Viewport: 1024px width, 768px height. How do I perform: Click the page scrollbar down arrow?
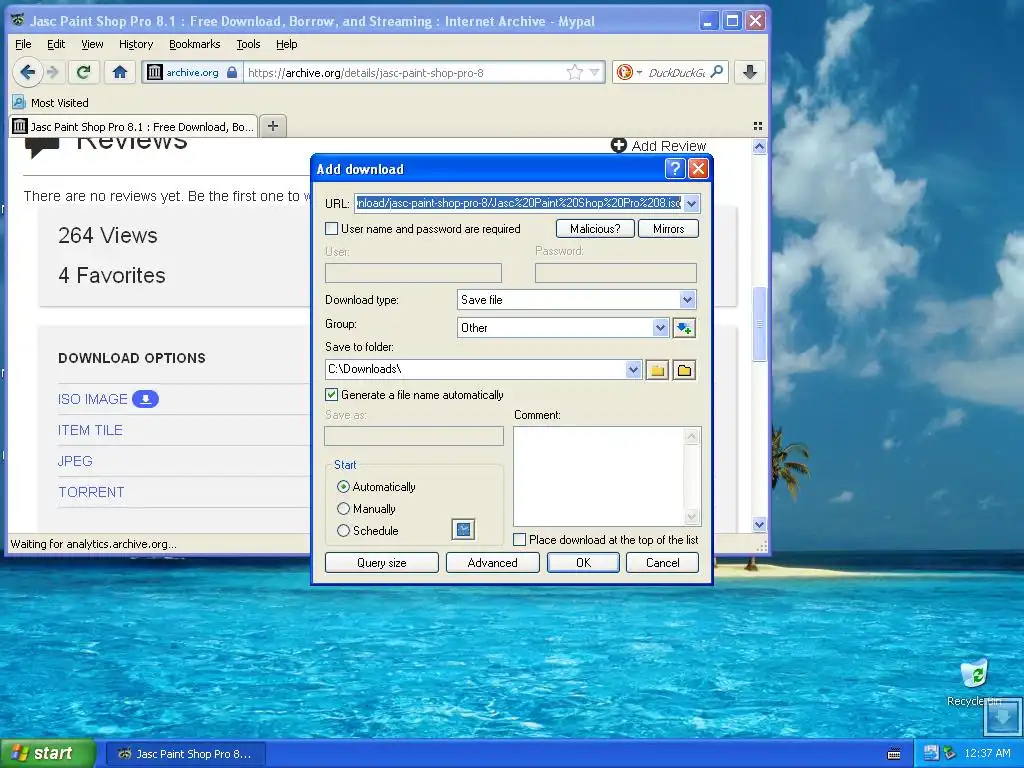[759, 524]
